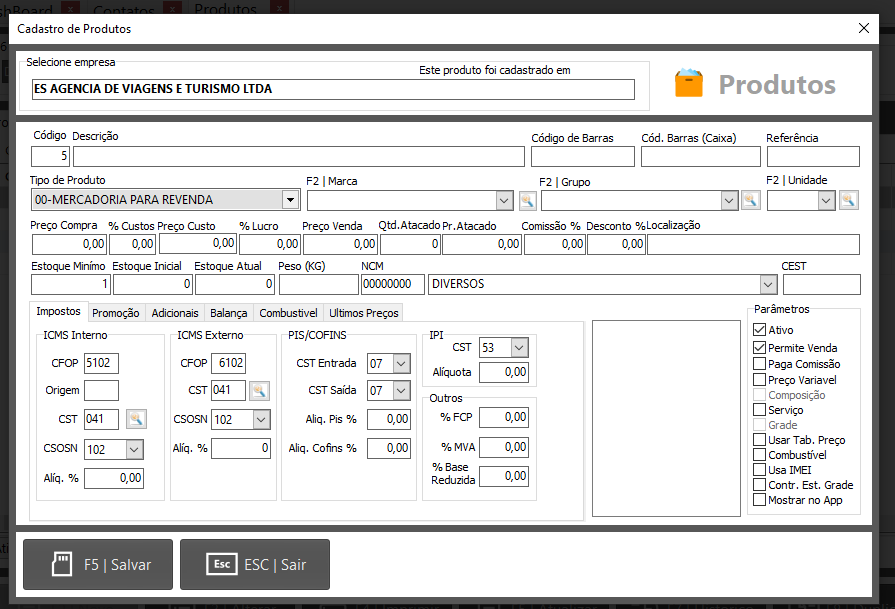Enable the Paga Comissão checkbox
The image size is (895, 609).
(x=759, y=364)
